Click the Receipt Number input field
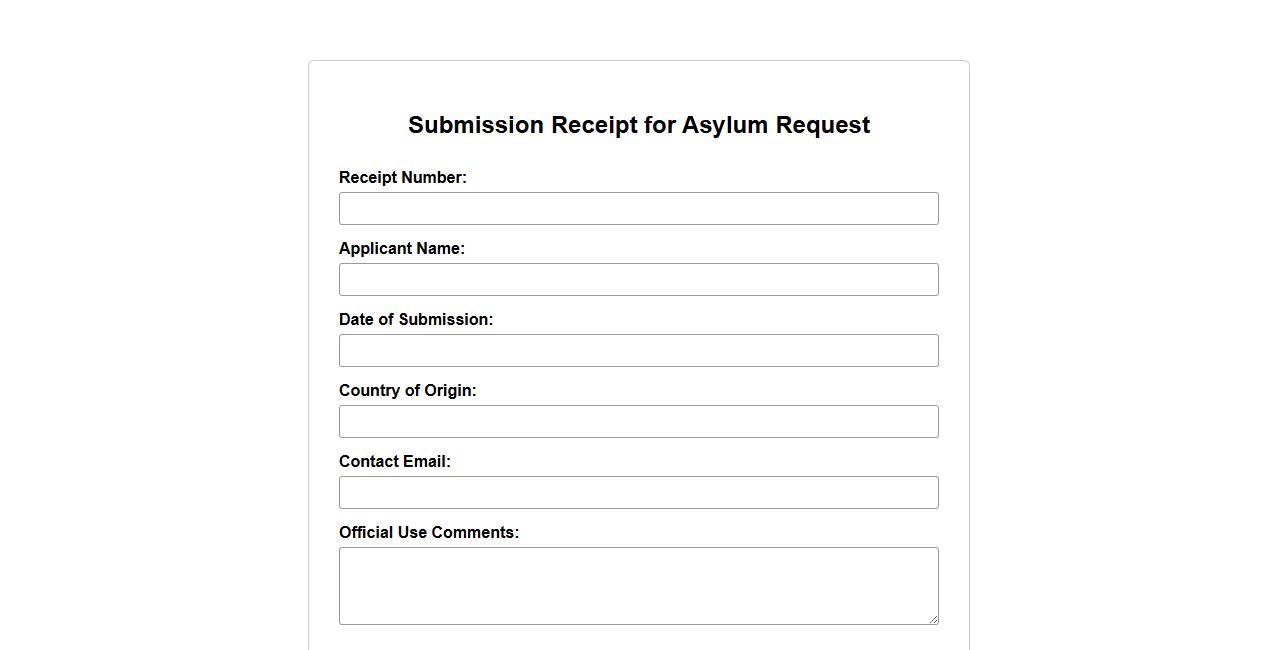 (x=638, y=209)
